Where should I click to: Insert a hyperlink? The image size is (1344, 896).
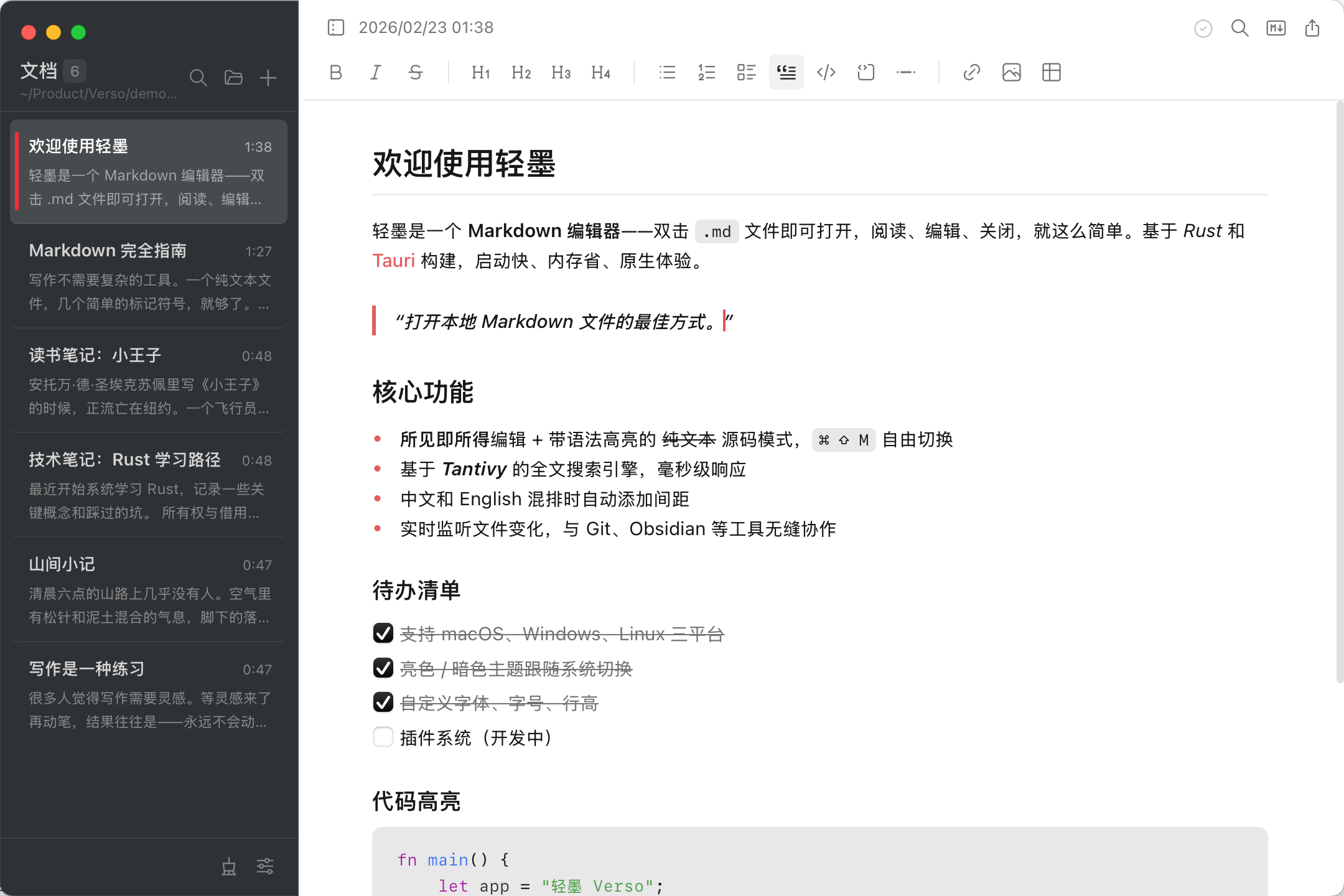coord(971,72)
